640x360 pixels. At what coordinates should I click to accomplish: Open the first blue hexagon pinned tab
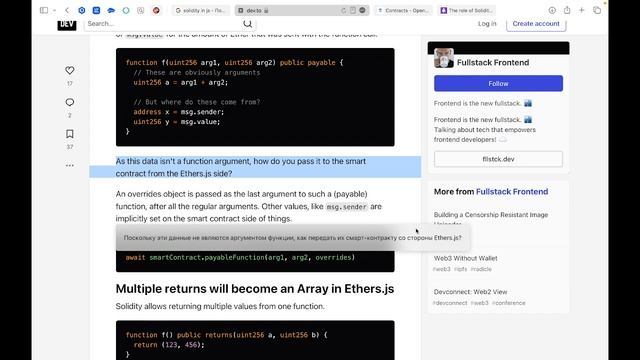click(82, 10)
